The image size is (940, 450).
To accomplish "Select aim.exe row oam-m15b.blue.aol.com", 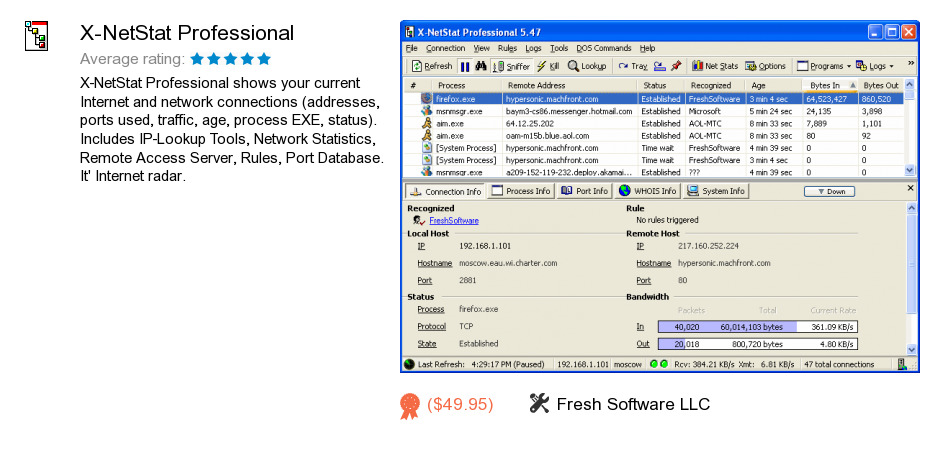I will click(x=653, y=135).
